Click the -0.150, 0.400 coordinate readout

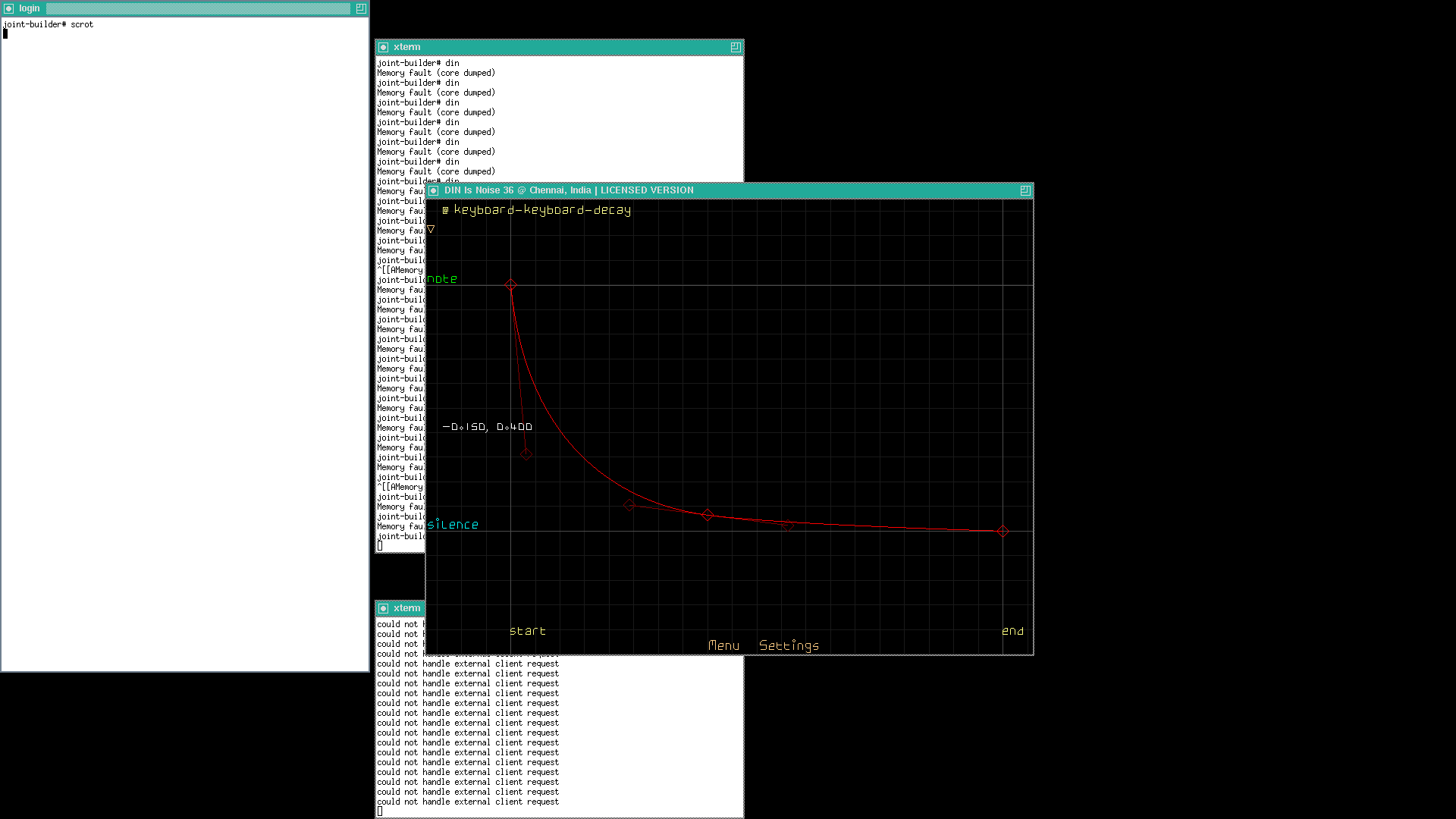point(488,427)
